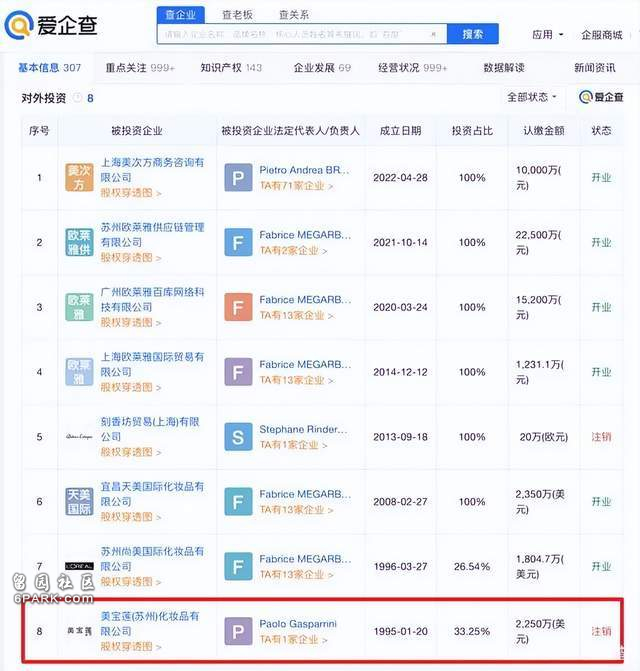Expand 股权穿透图 for 上海美次方商务咨询
The width and height of the screenshot is (640, 671).
pyautogui.click(x=131, y=193)
